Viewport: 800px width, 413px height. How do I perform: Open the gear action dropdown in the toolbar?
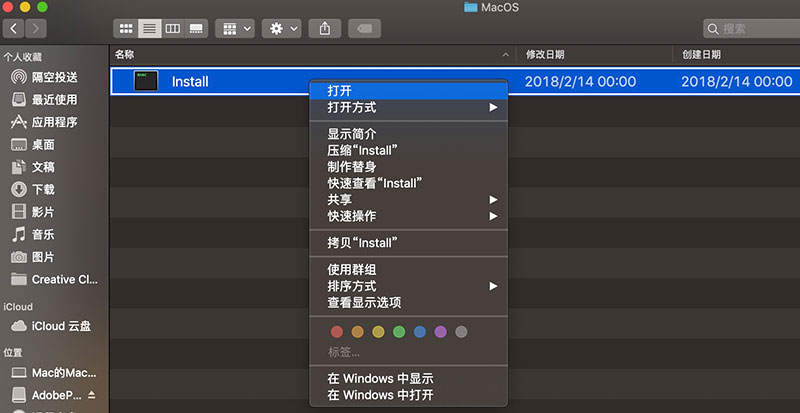281,28
